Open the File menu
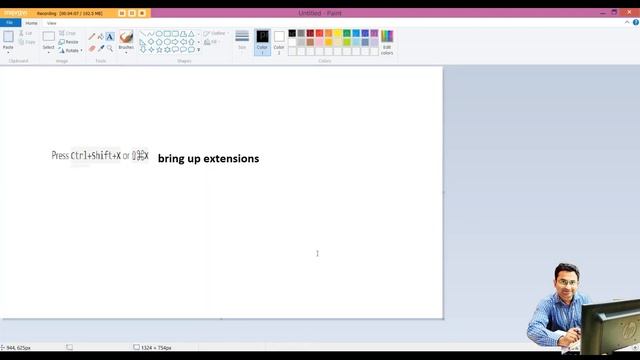 point(10,23)
